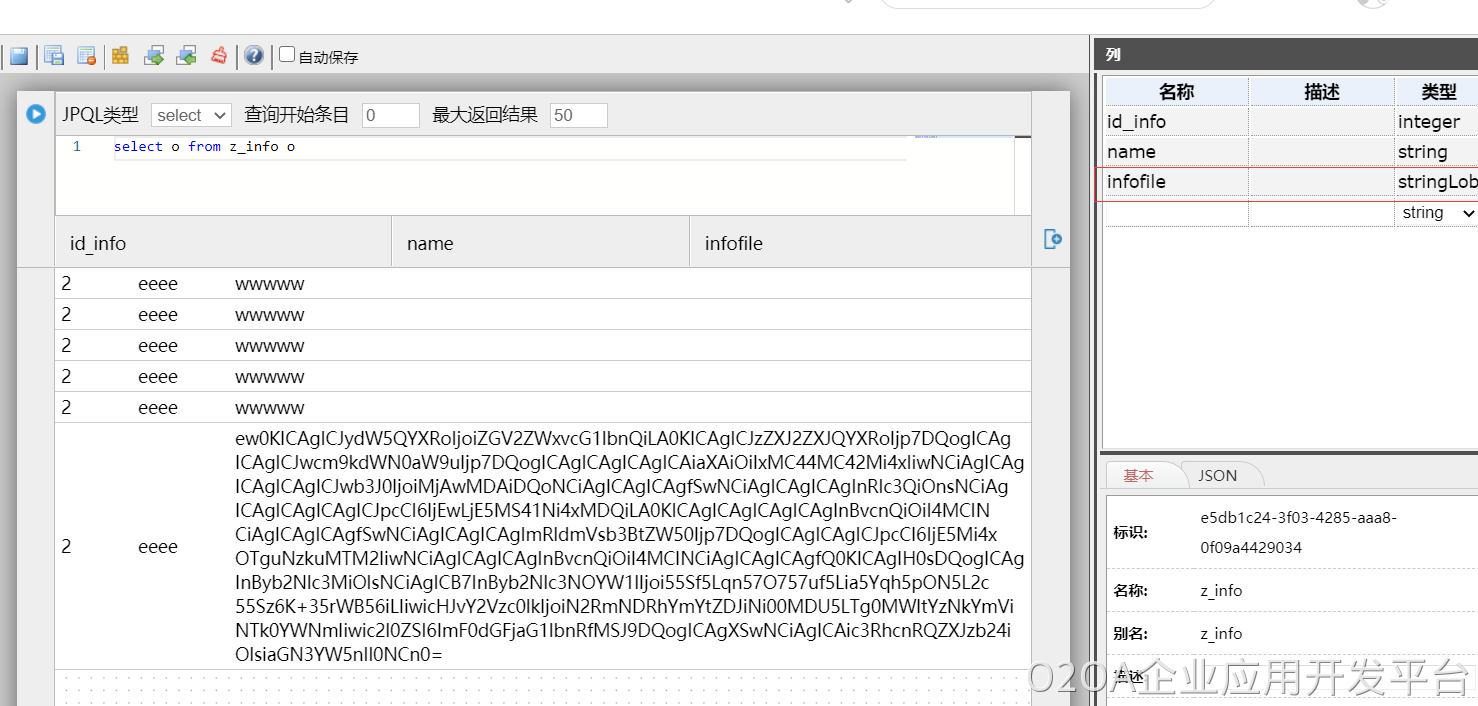The image size is (1478, 706).
Task: Click the add-document icon beside the infofile header
Action: click(1052, 239)
